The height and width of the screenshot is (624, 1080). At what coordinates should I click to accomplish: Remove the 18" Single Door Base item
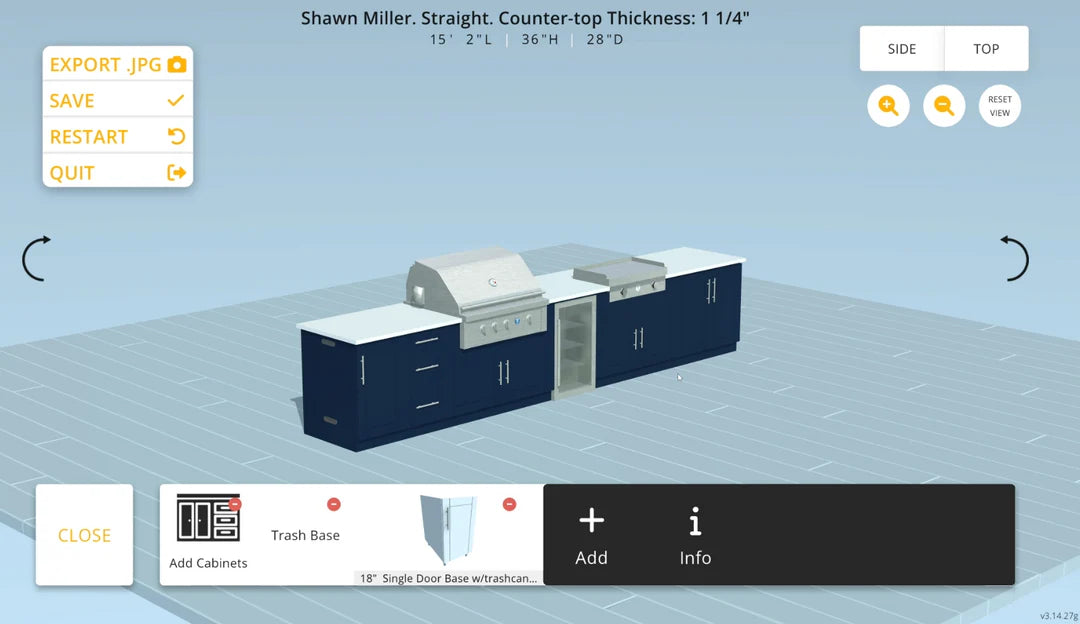[509, 504]
